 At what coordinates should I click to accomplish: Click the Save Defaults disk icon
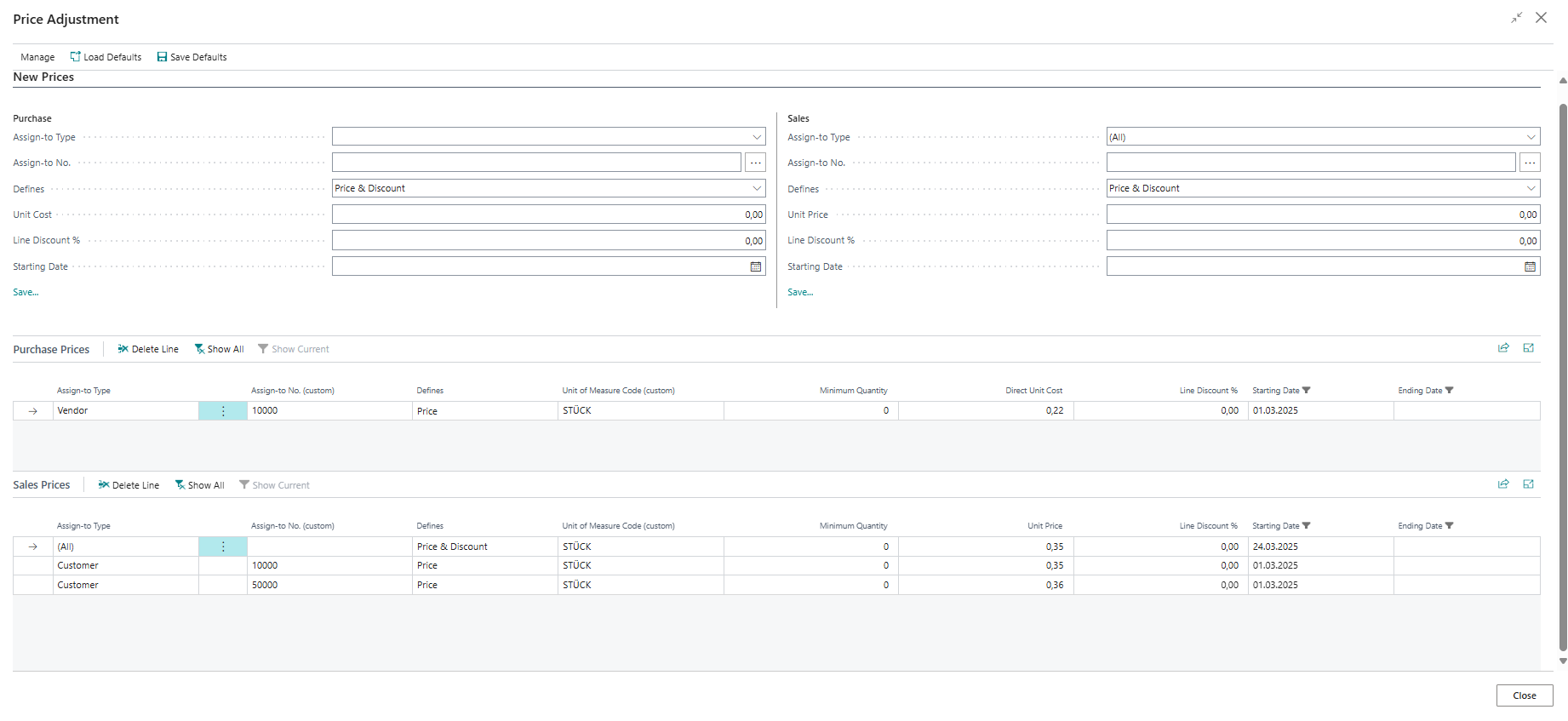(x=162, y=57)
